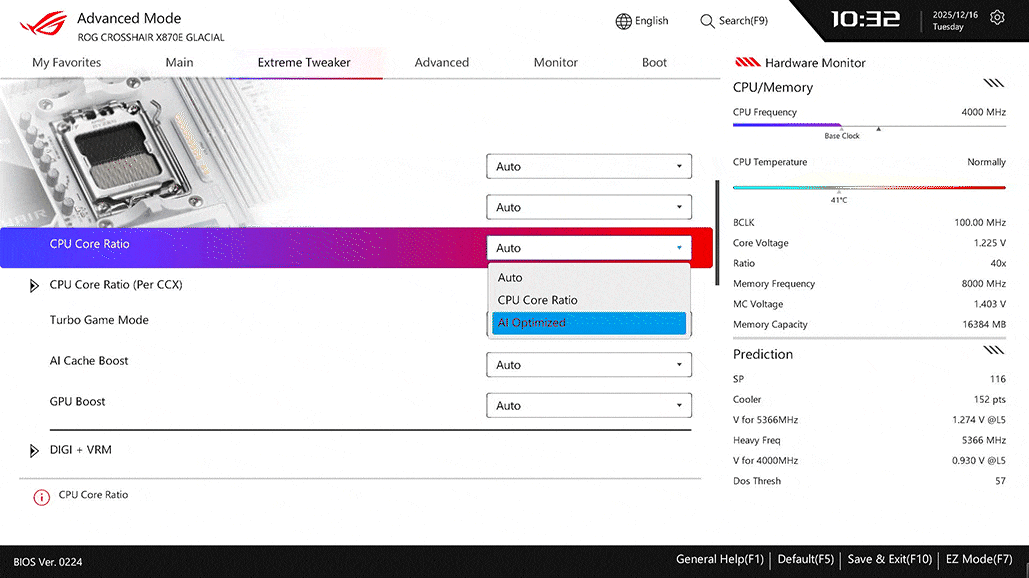Viewport: 1029px width, 578px height.
Task: Open the GPU Boost dropdown
Action: [x=589, y=406]
